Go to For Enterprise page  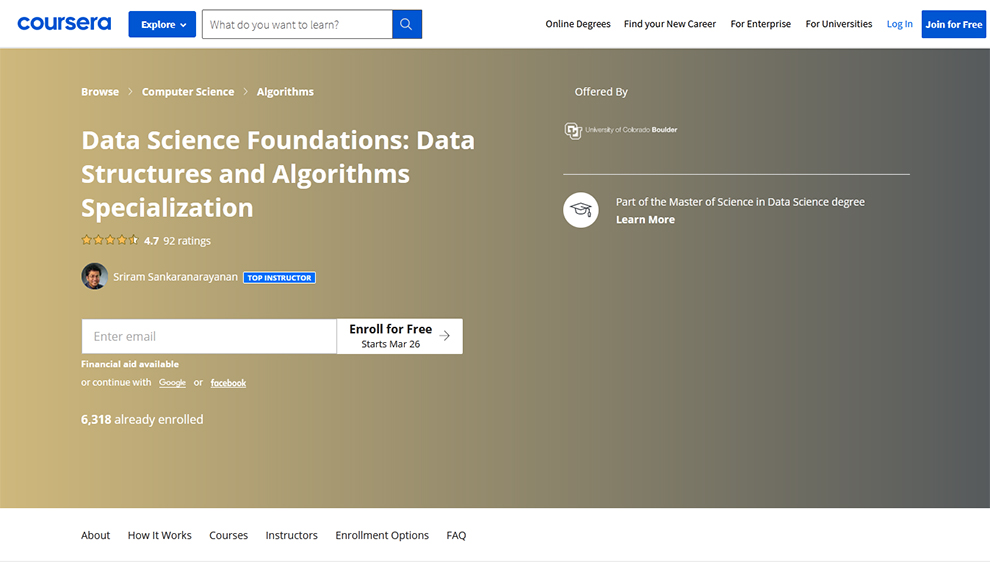(760, 24)
